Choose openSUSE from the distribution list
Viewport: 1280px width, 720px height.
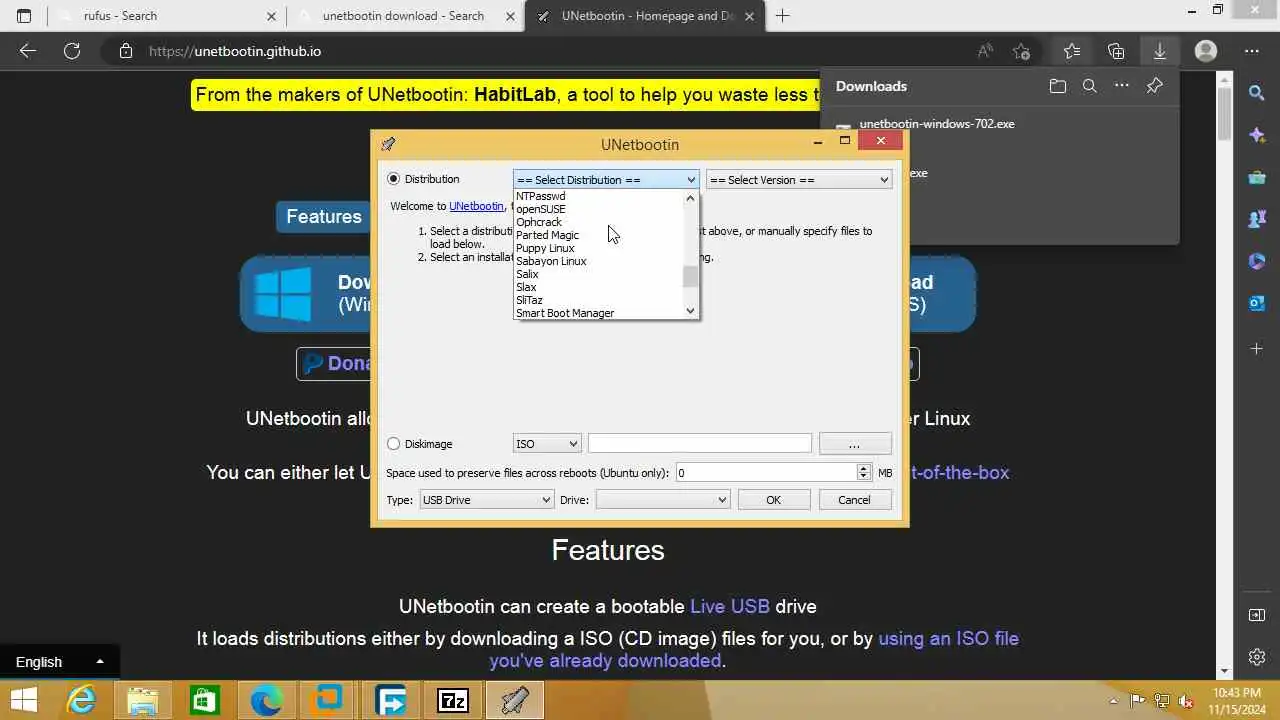tap(541, 209)
